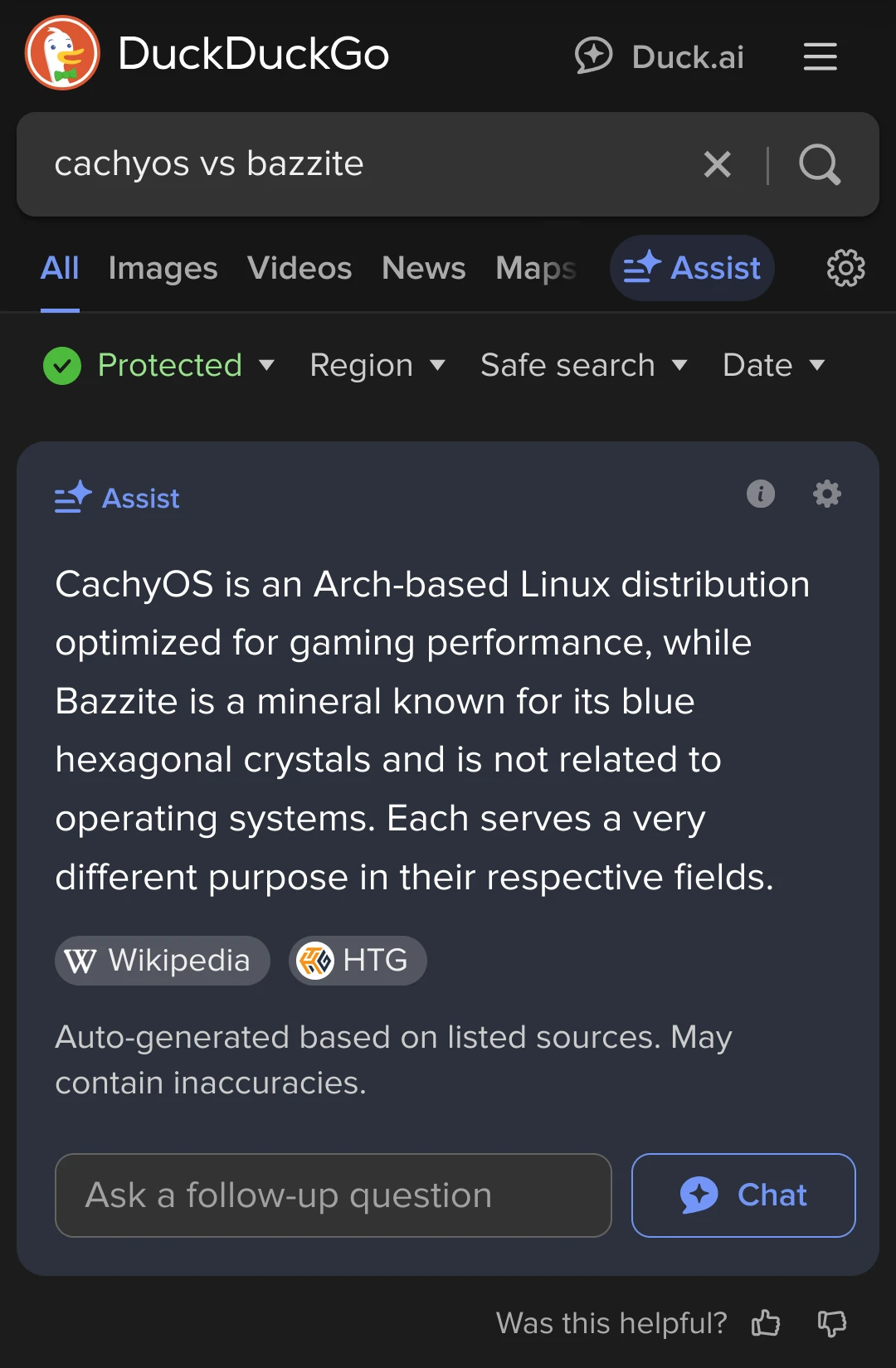Expand the Region filter dropdown
The height and width of the screenshot is (1368, 896).
point(377,365)
